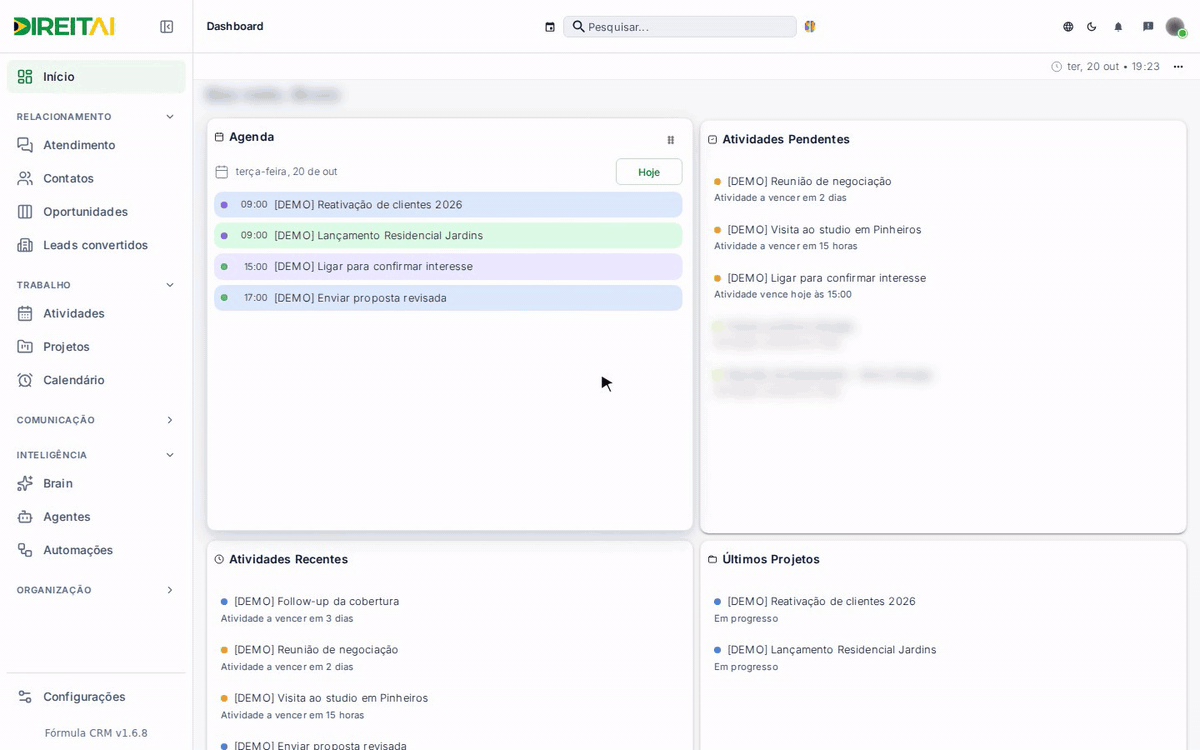This screenshot has height=750, width=1200.
Task: Open agenda event Reativação de clientes 2026
Action: (x=448, y=205)
